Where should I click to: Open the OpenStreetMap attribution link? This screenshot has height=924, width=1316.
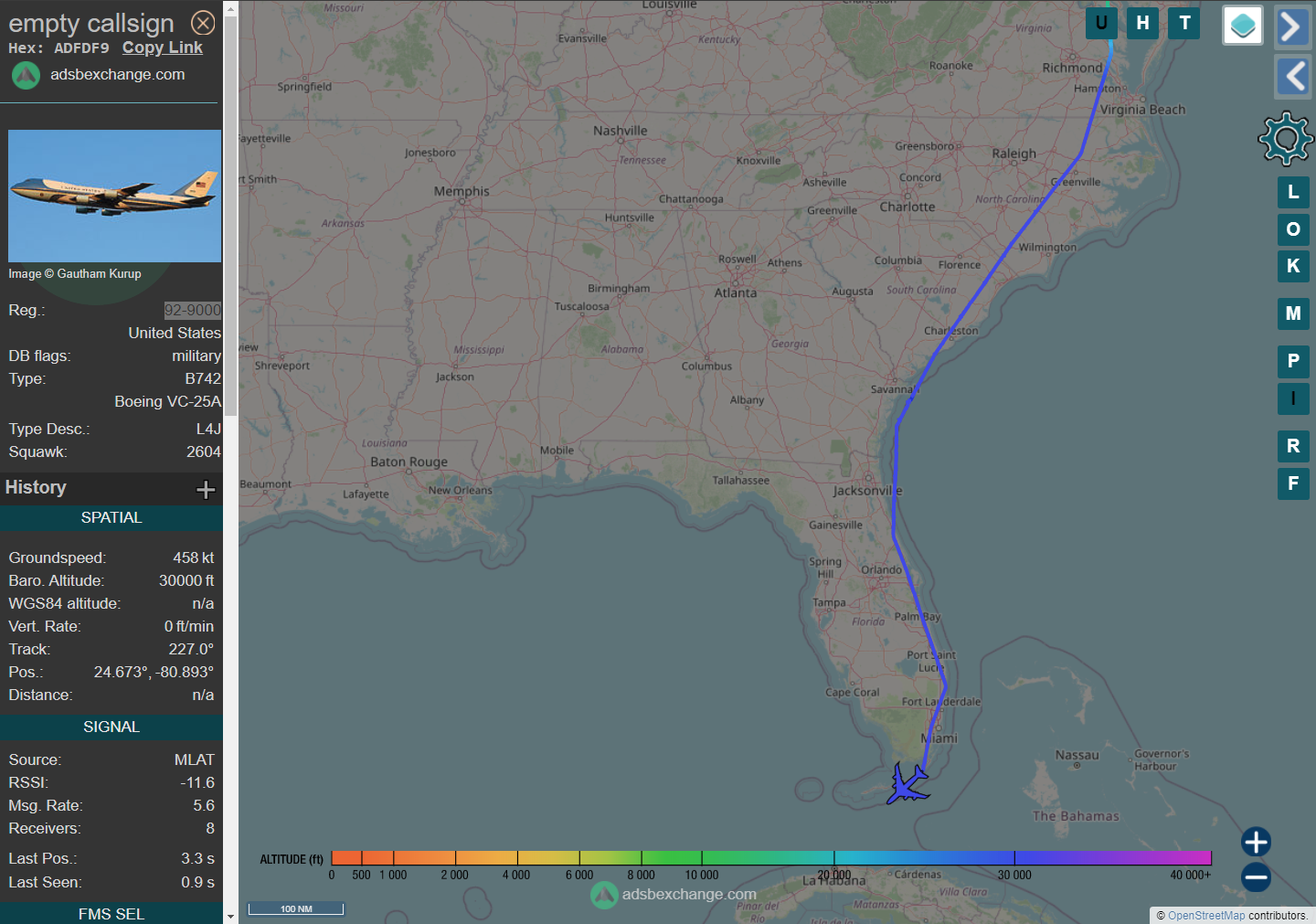(1206, 916)
